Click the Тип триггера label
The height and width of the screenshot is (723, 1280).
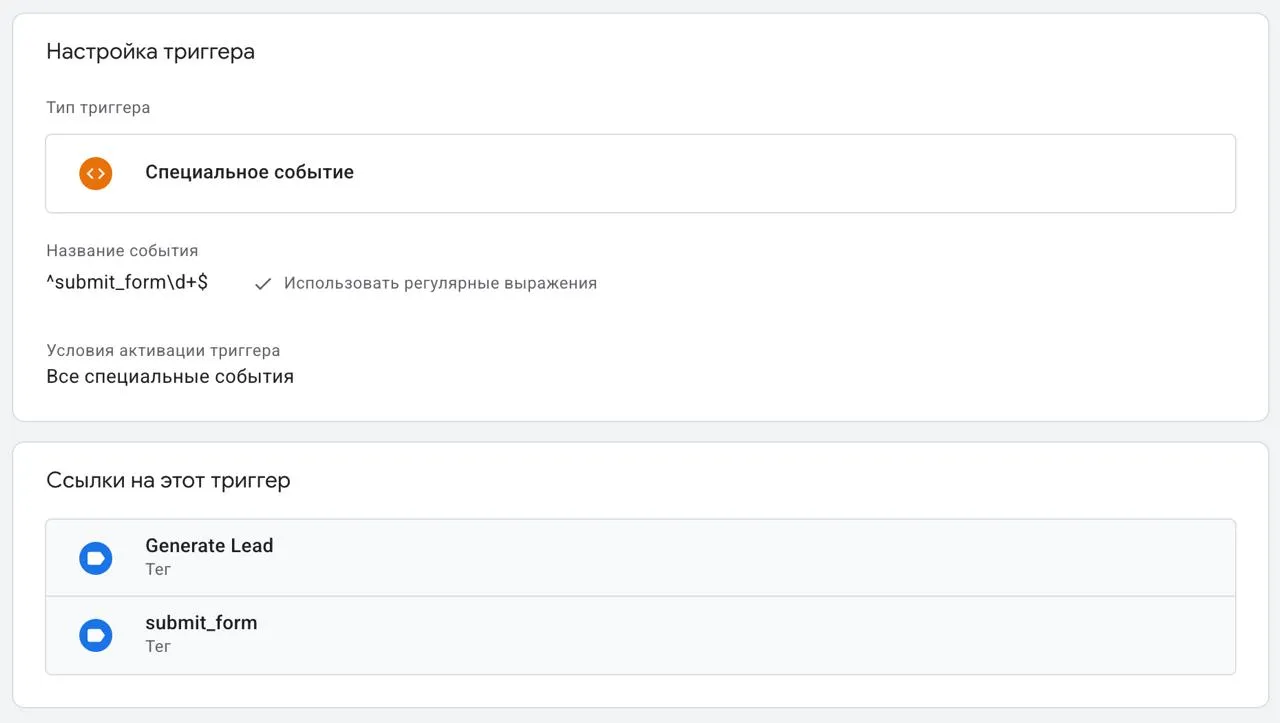pos(98,107)
